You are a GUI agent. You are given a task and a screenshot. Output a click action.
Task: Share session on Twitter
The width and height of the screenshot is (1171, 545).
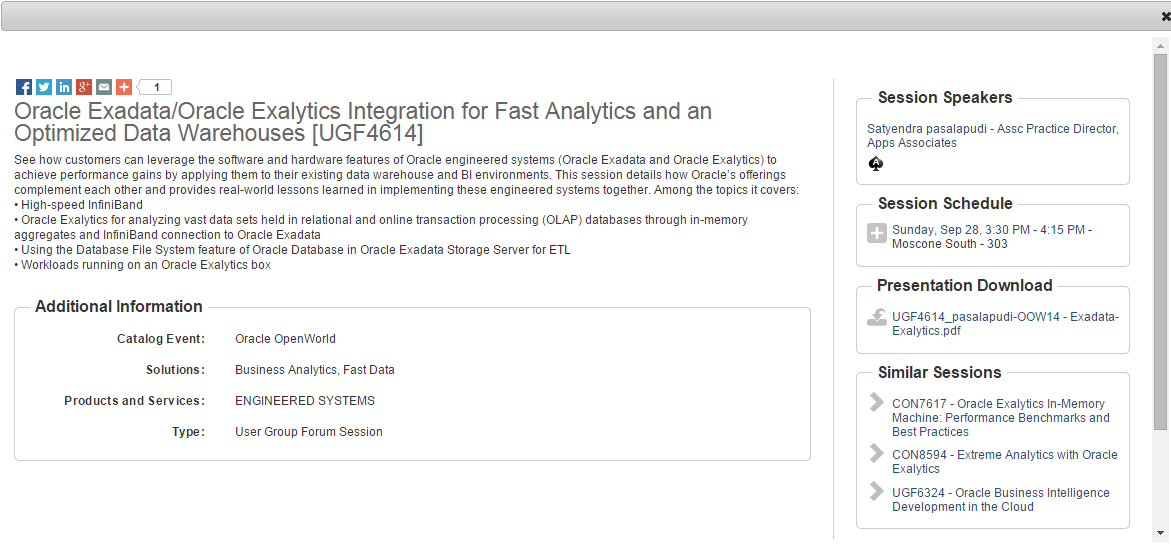click(44, 87)
